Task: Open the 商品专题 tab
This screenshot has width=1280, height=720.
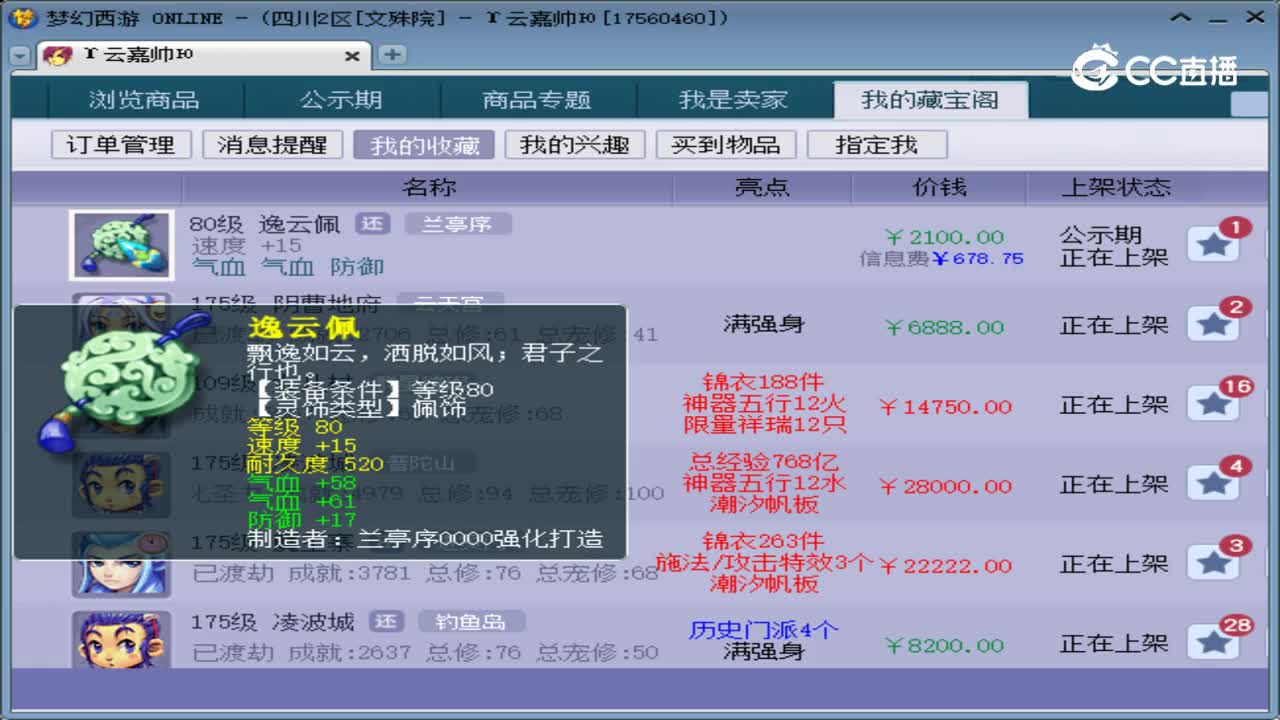Action: 536,100
